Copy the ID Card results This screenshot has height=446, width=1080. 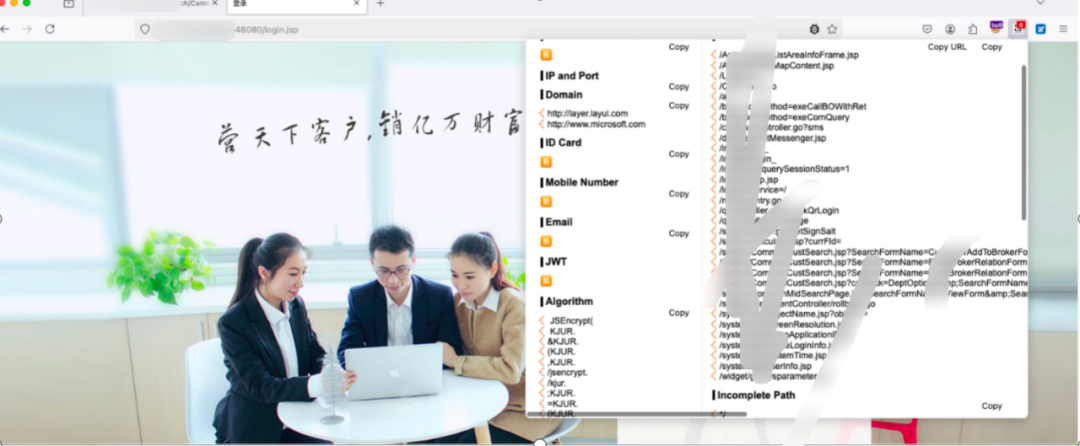(x=678, y=154)
